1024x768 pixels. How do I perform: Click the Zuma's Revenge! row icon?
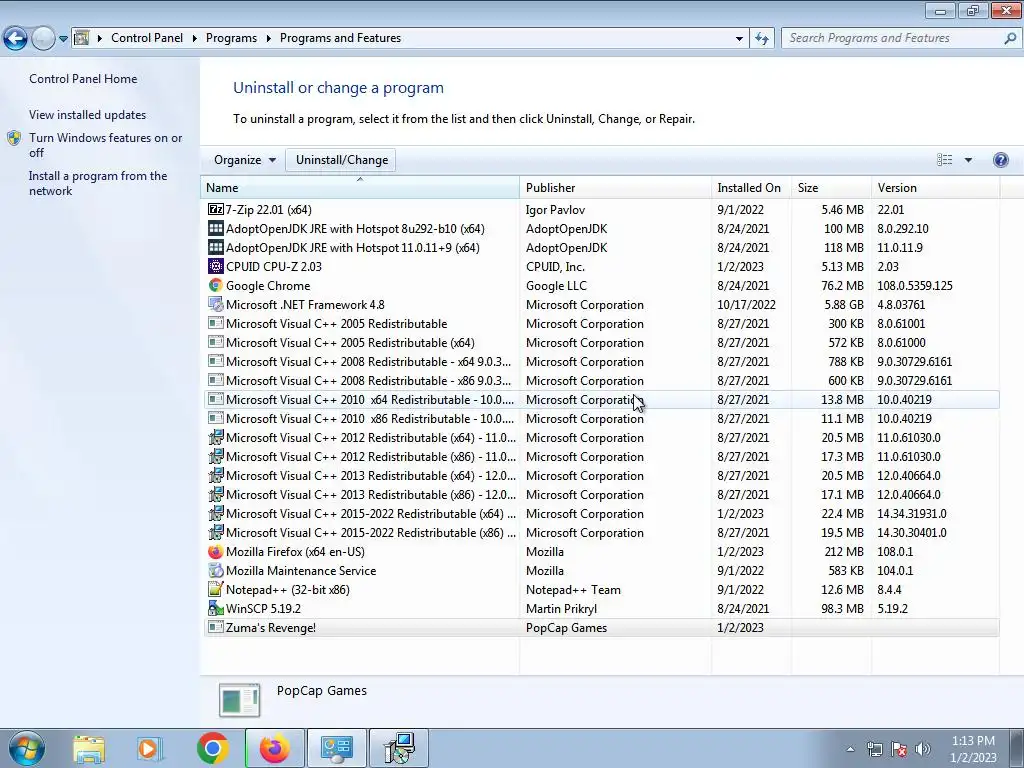(x=216, y=628)
